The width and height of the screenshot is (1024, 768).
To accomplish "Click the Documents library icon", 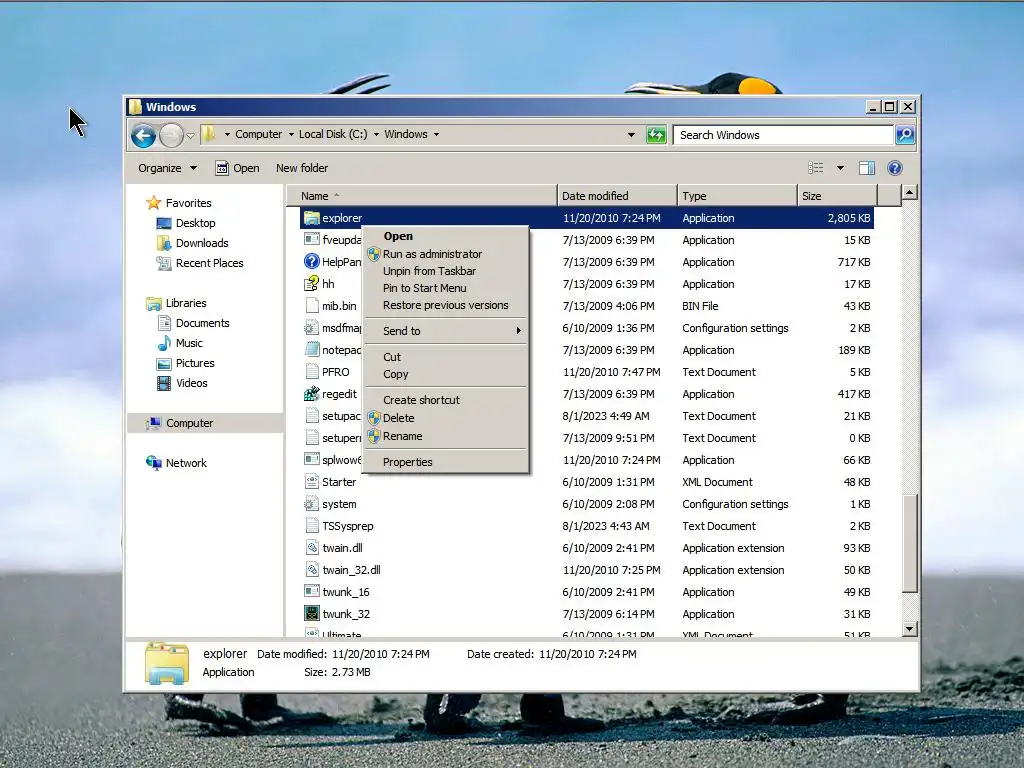I will click(x=164, y=323).
